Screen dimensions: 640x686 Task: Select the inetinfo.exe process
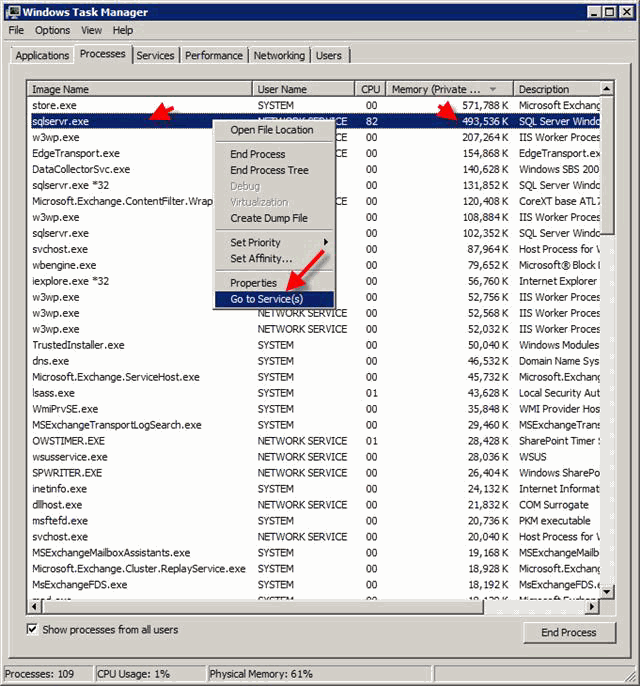click(x=314, y=489)
